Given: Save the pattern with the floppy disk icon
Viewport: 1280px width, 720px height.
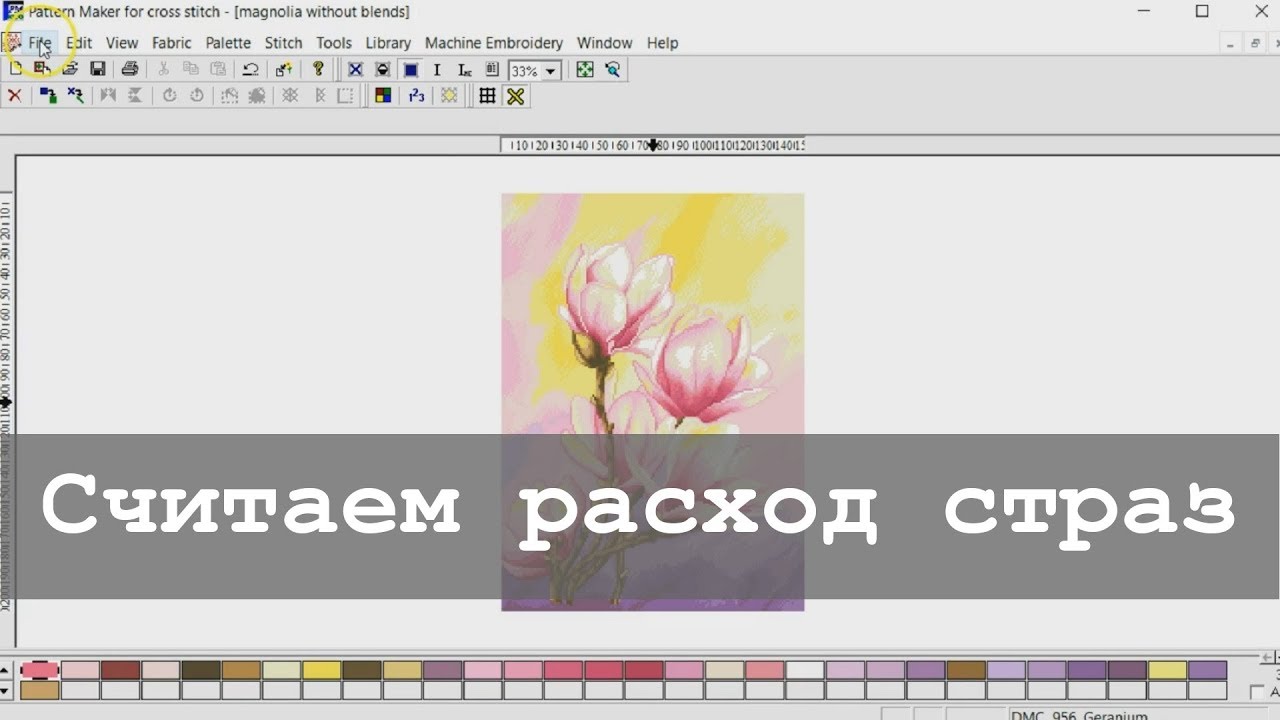Looking at the screenshot, I should (97, 69).
